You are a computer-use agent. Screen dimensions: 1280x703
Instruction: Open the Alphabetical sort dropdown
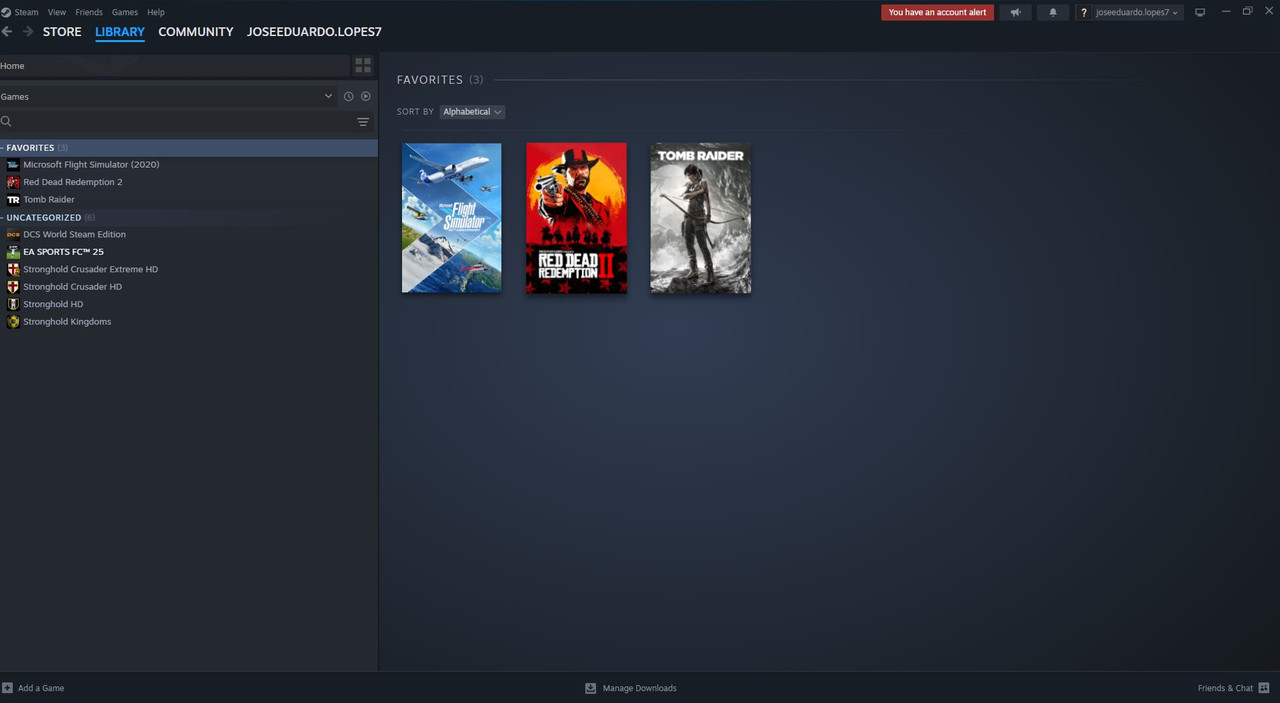(x=472, y=112)
